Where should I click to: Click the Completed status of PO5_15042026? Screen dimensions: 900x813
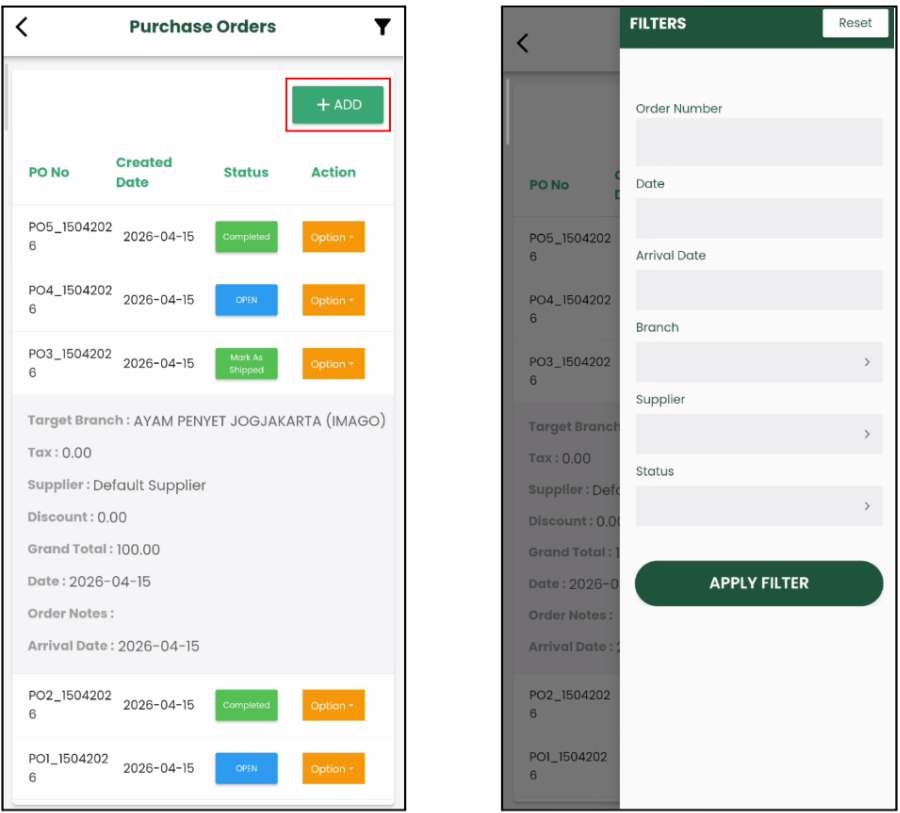246,237
